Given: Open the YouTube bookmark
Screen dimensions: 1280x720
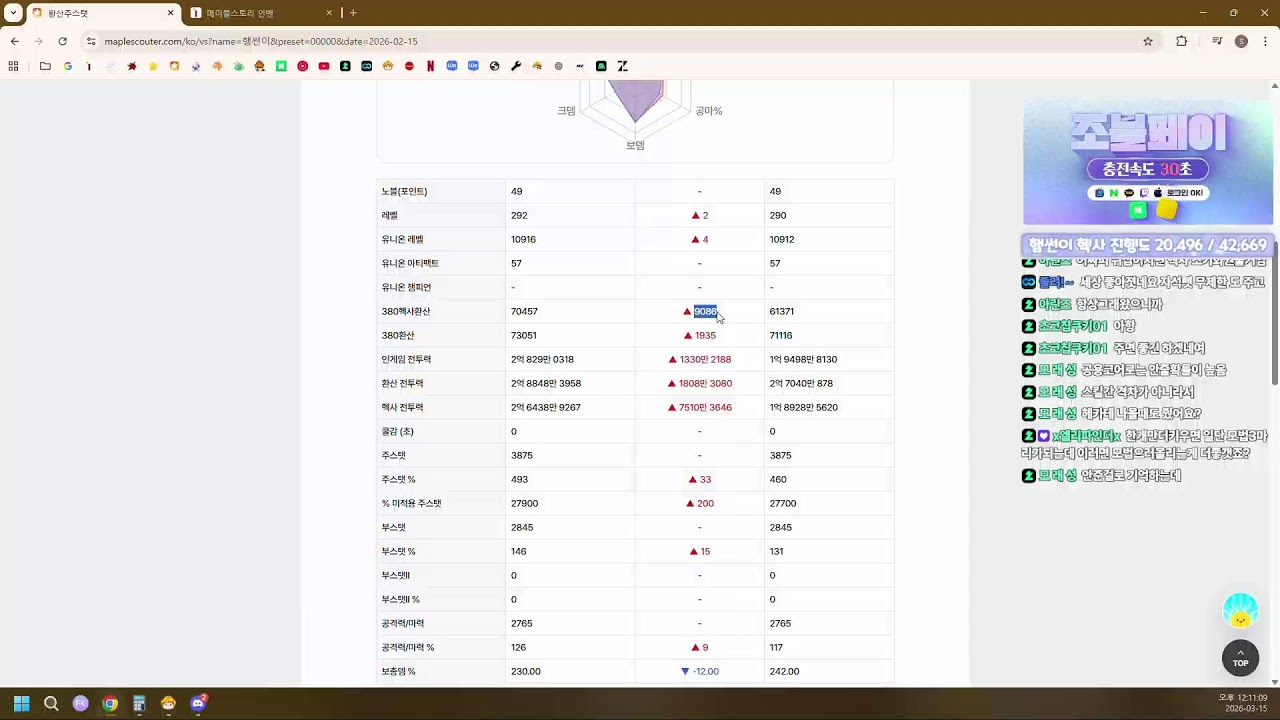Looking at the screenshot, I should [324, 66].
